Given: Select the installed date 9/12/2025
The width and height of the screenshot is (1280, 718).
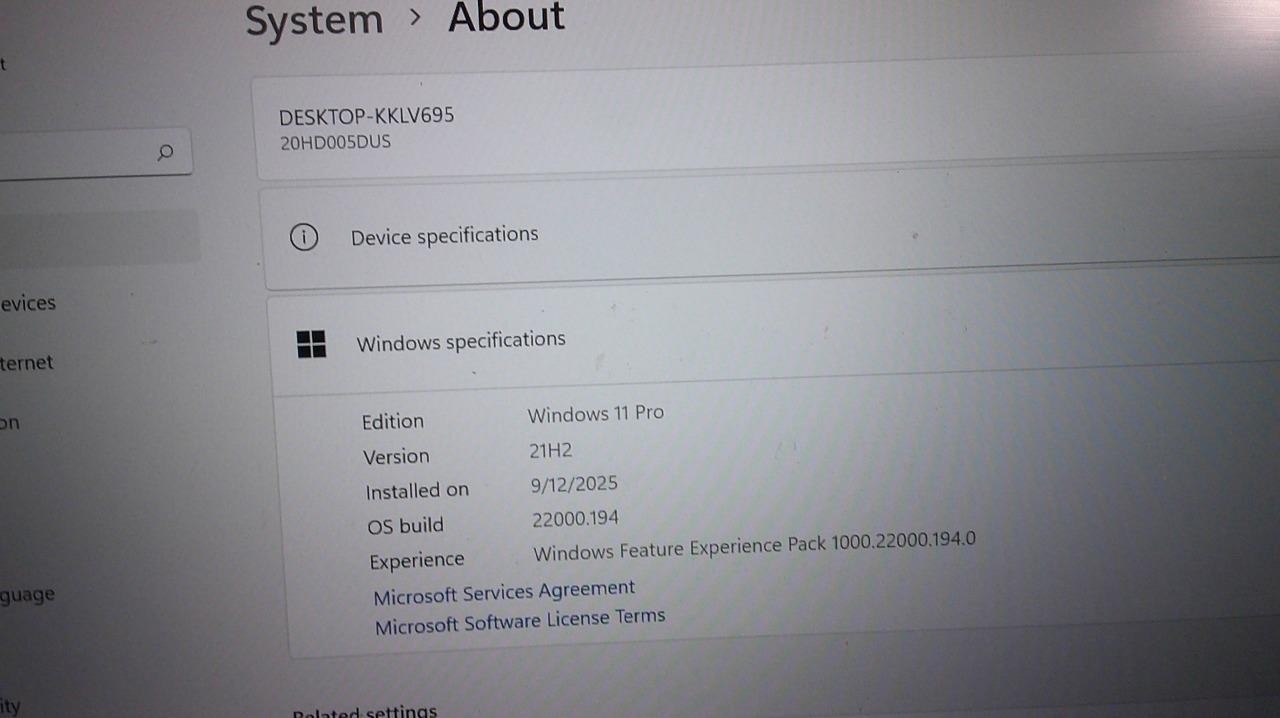Looking at the screenshot, I should tap(574, 485).
